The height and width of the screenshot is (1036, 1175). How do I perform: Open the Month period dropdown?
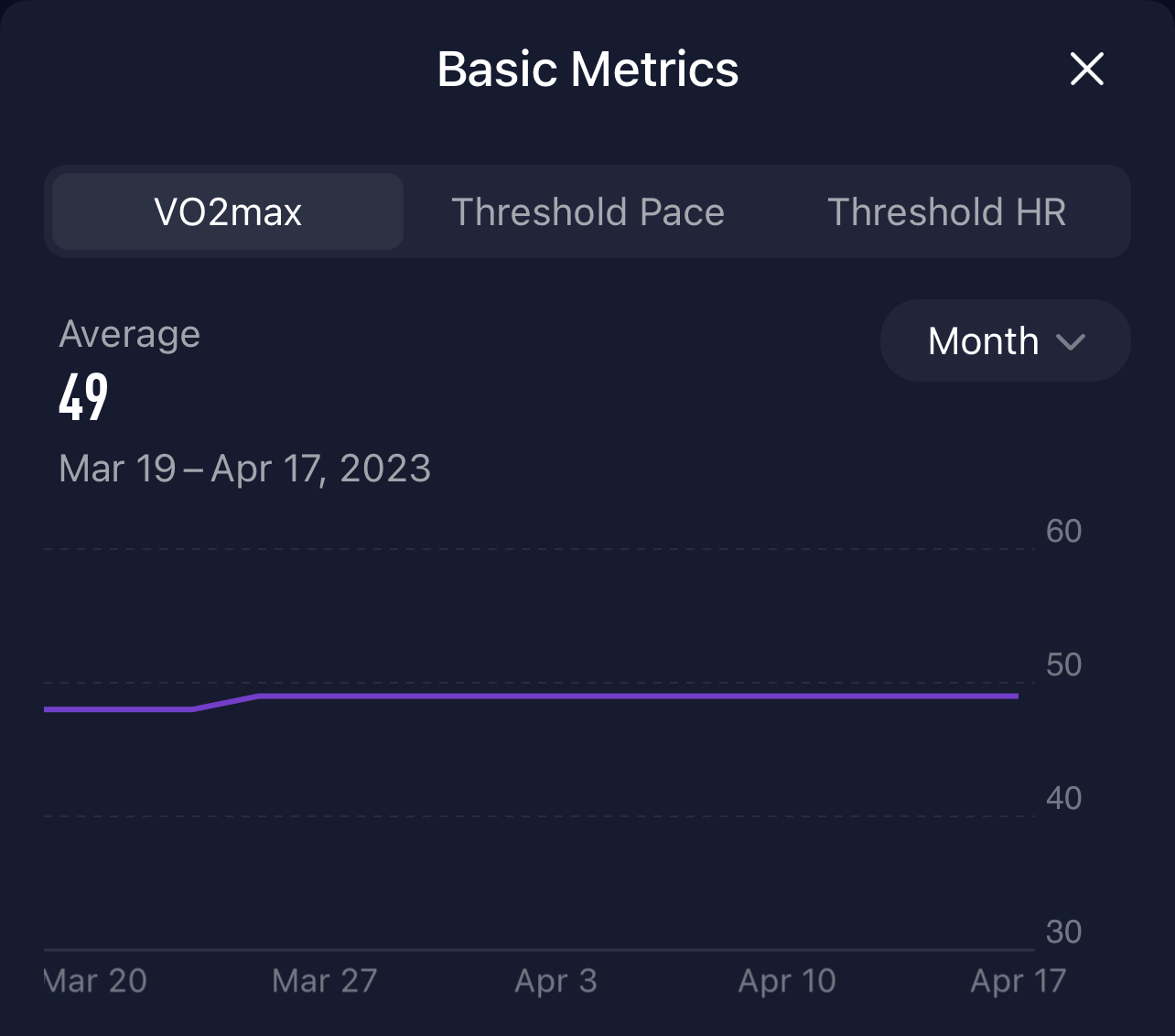(x=1004, y=340)
